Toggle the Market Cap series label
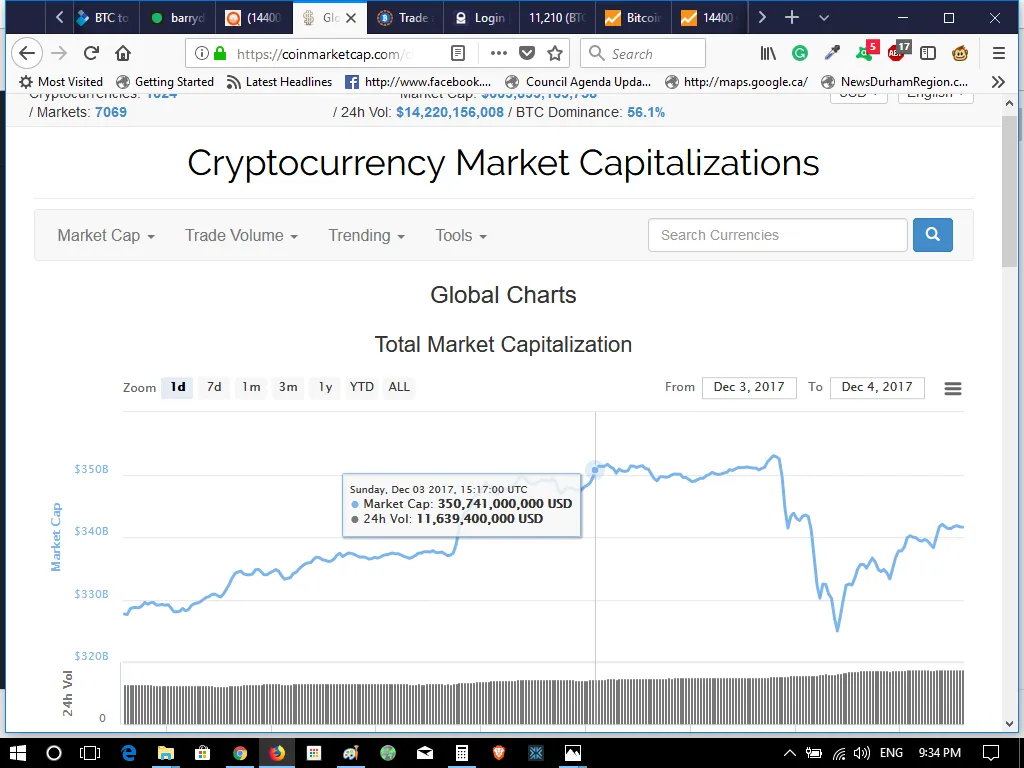1024x768 pixels. [x=56, y=537]
